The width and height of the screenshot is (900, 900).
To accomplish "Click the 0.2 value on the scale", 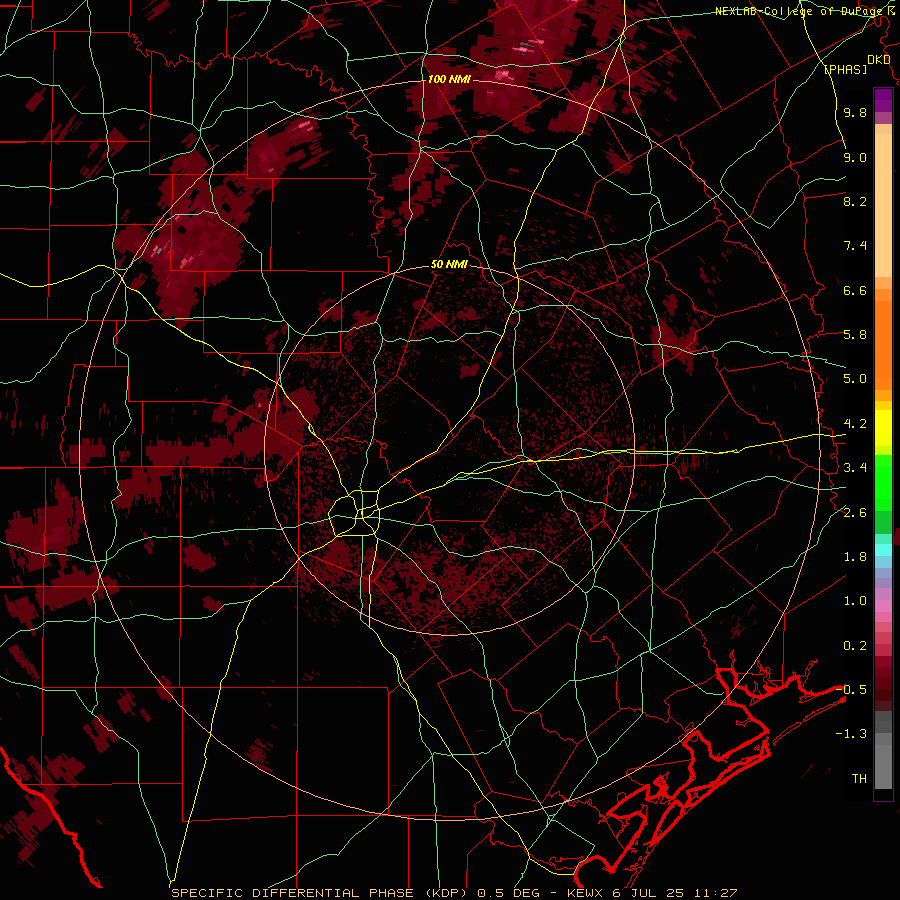I will 855,646.
